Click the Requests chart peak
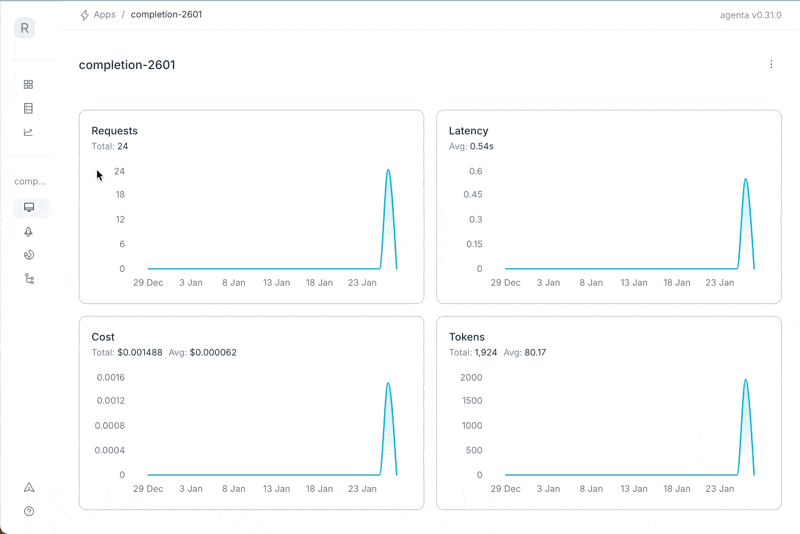The height and width of the screenshot is (534, 800). [388, 171]
